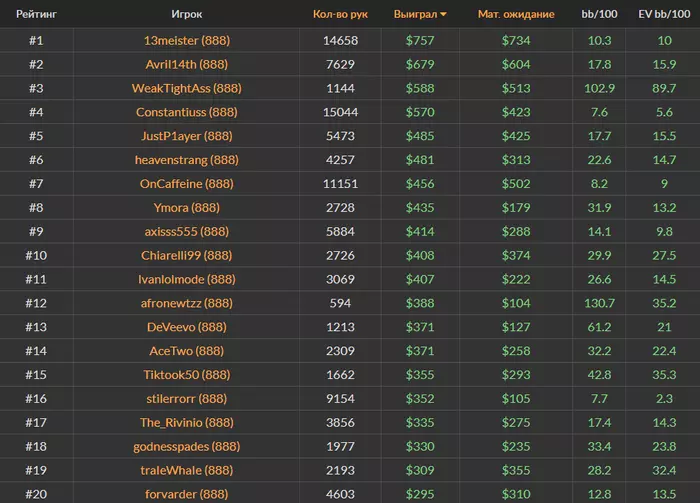Open player JustP1ayer (888) profile

click(187, 136)
